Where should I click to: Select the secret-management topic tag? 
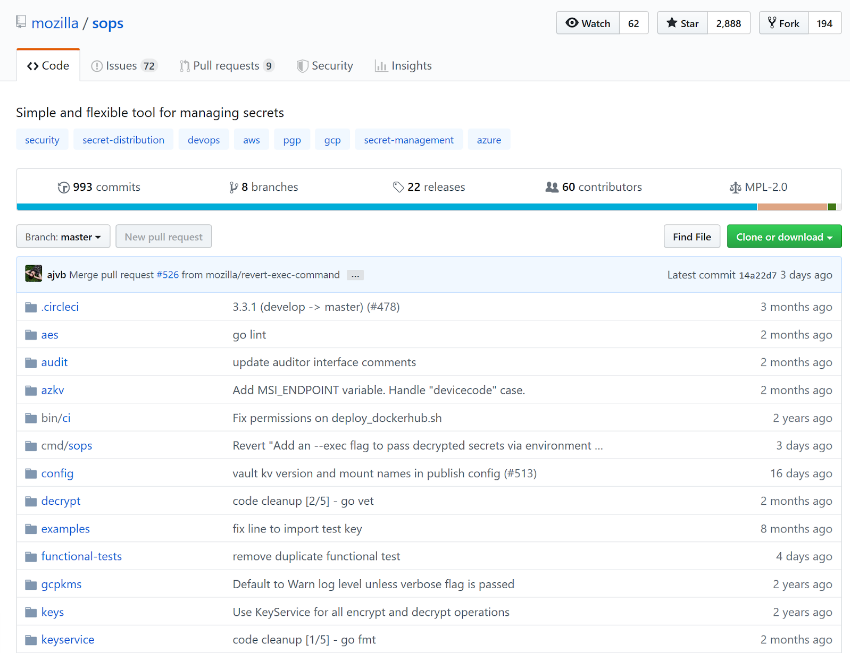click(409, 140)
